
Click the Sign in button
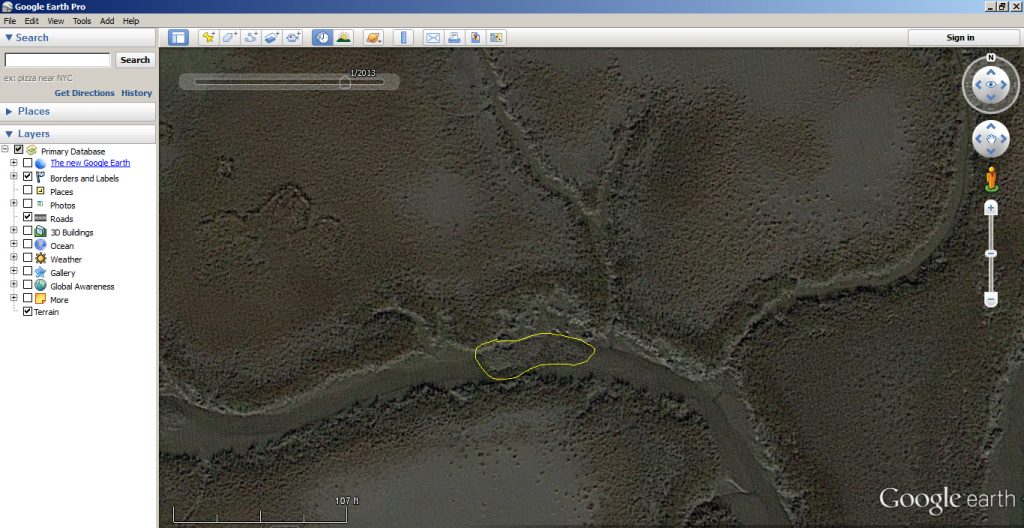(x=960, y=37)
